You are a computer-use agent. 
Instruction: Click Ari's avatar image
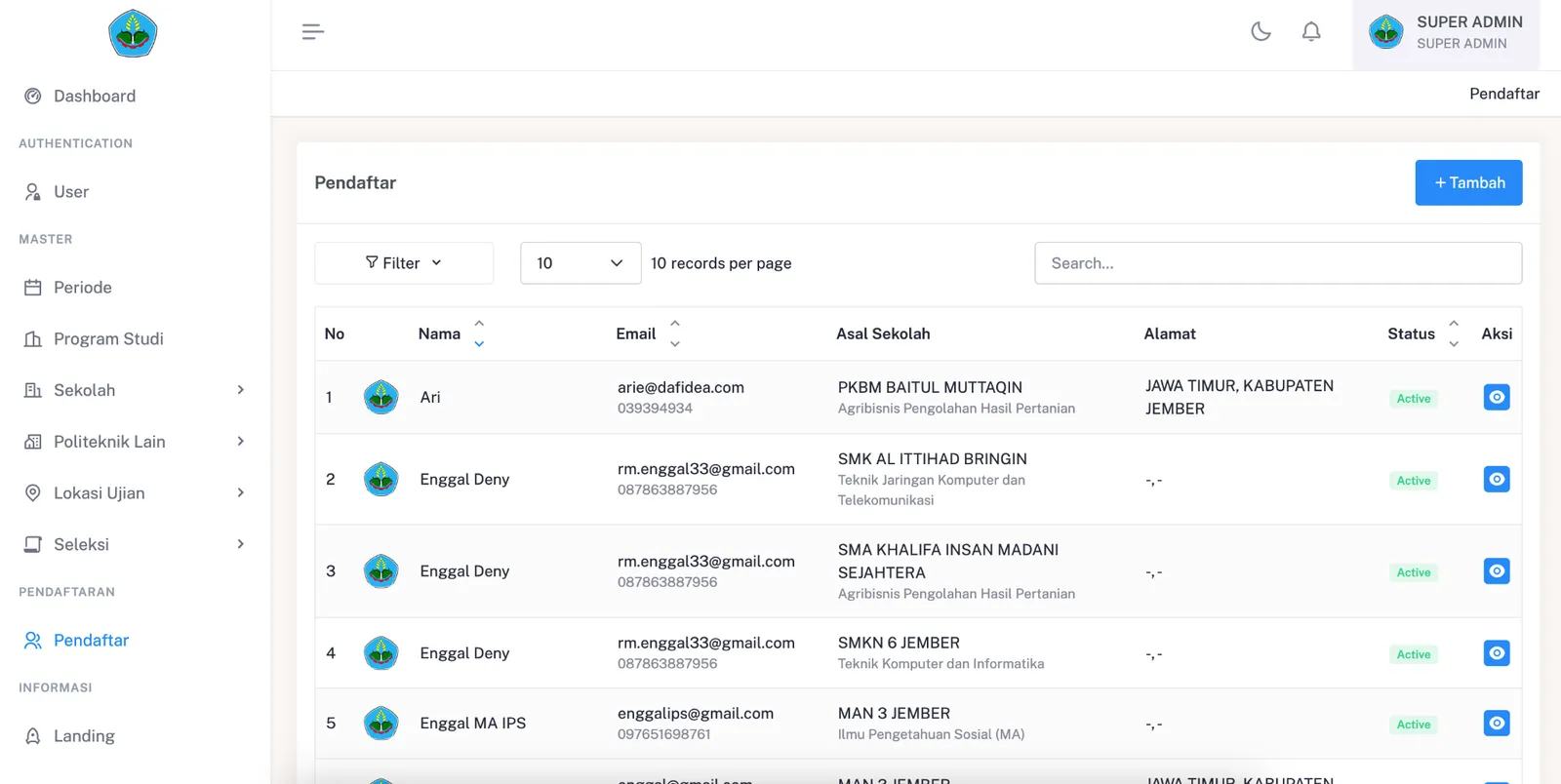point(380,397)
